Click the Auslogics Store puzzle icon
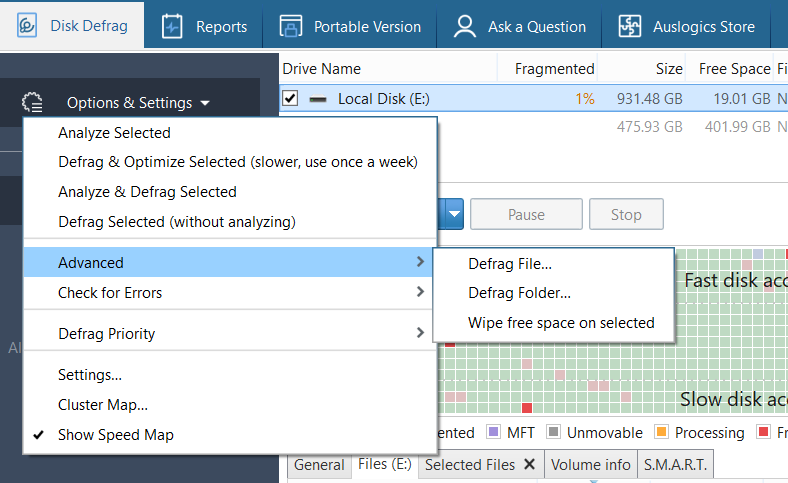This screenshot has width=788, height=483. 629,26
